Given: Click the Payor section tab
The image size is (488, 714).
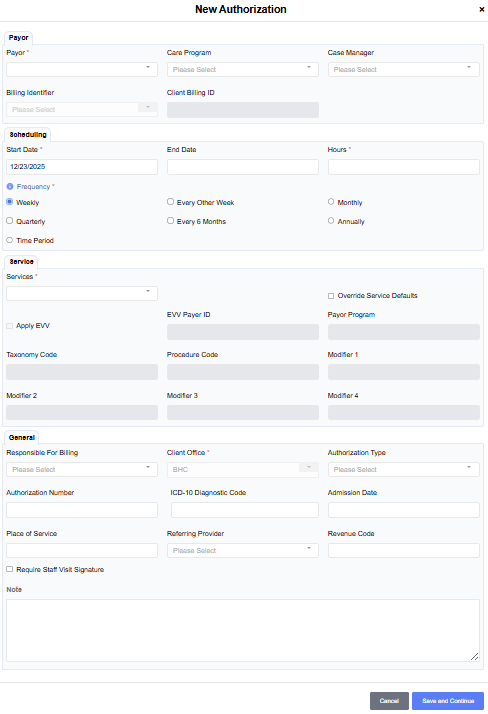Looking at the screenshot, I should tap(18, 38).
